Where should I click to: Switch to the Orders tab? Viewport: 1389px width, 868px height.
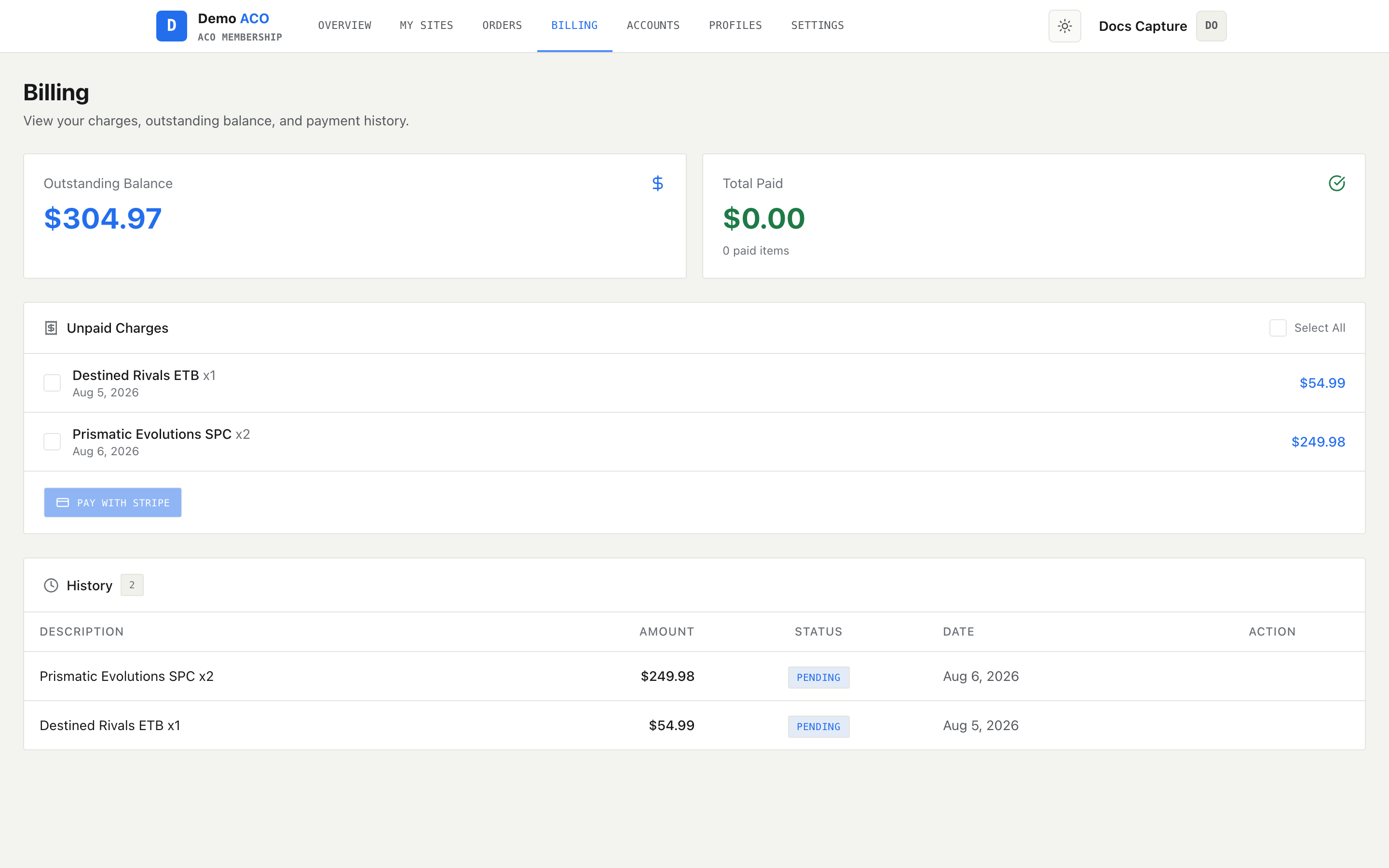[502, 25]
